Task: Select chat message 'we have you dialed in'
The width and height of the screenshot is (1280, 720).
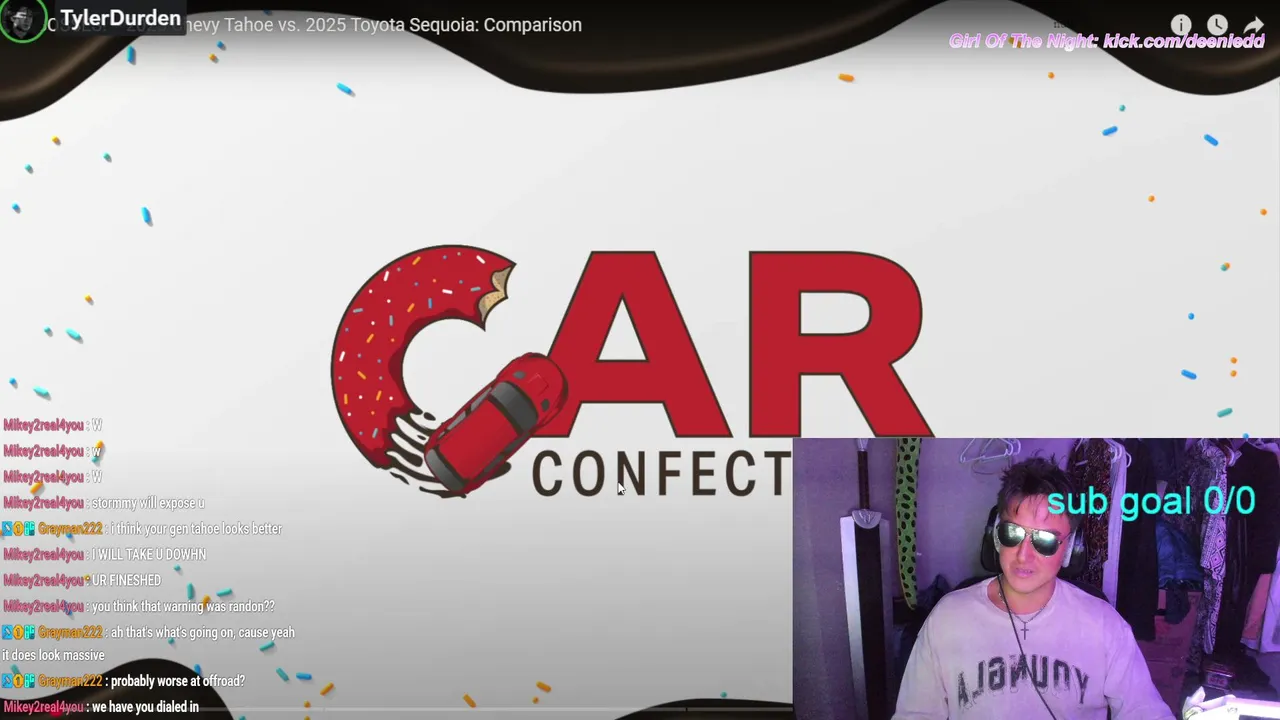Action: pyautogui.click(x=145, y=708)
